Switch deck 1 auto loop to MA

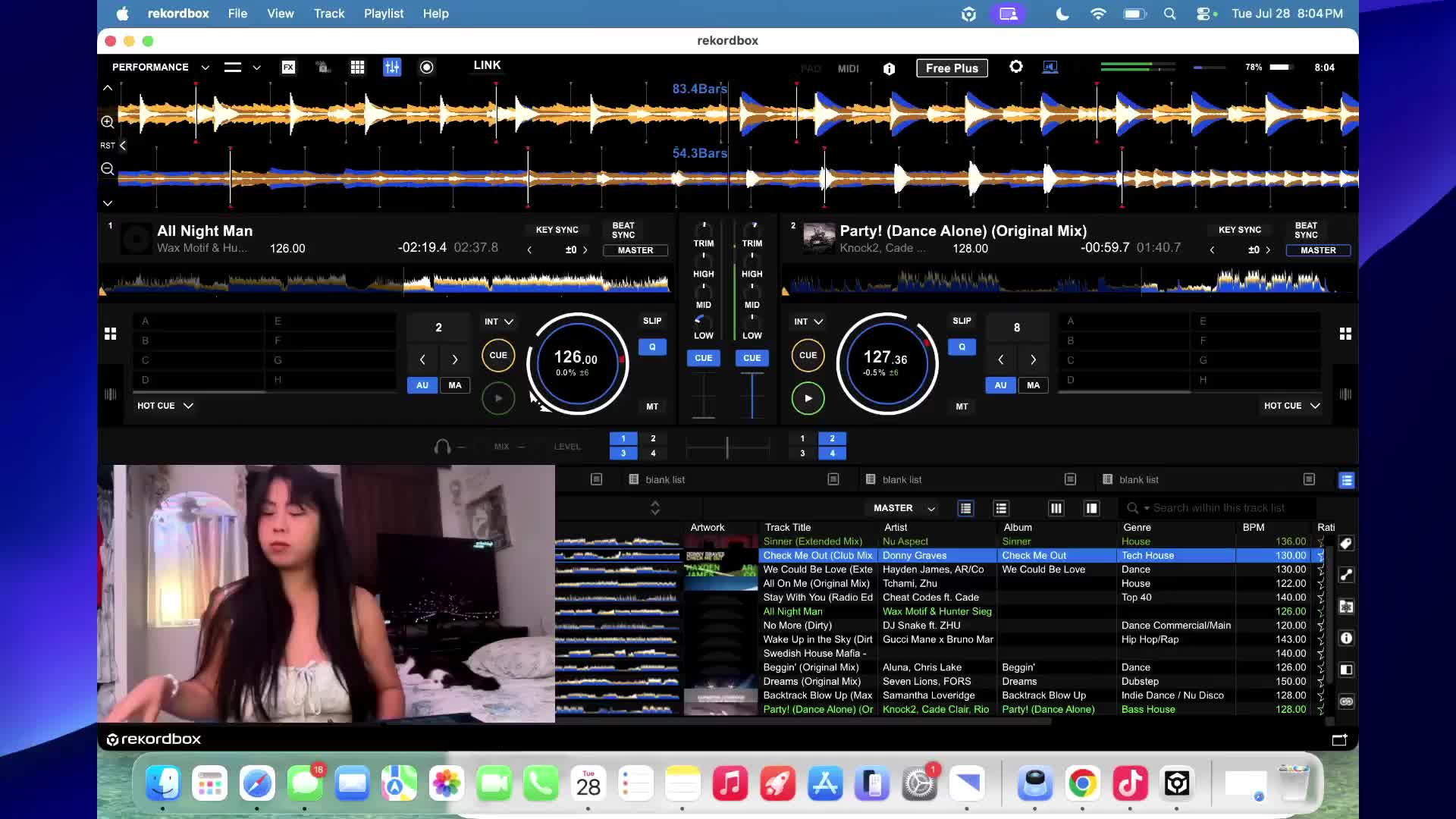(455, 385)
